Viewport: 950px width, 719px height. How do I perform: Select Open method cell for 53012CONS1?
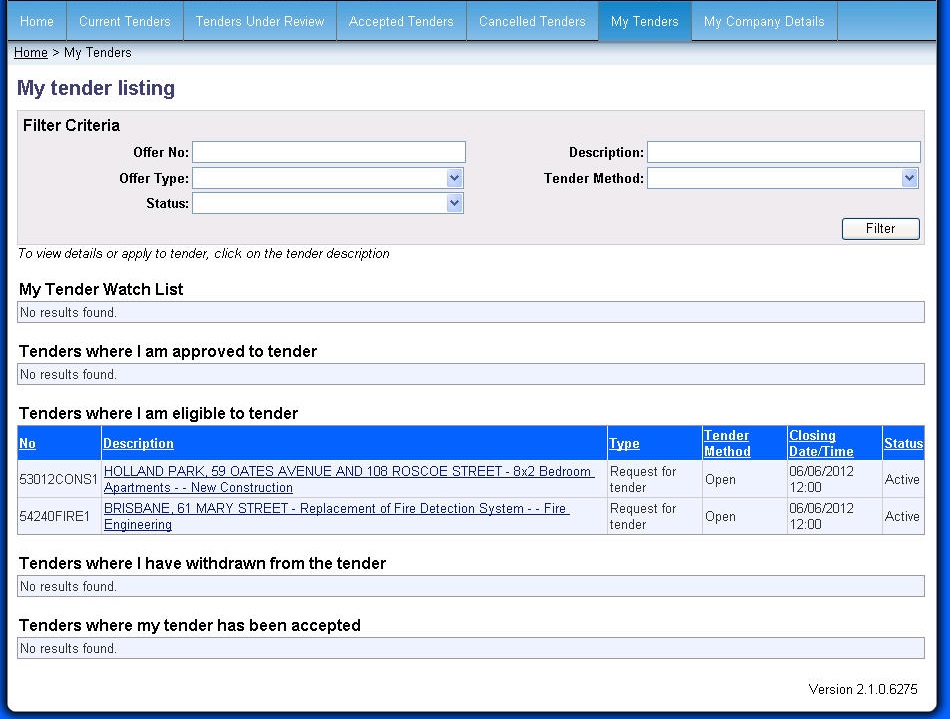pos(745,479)
